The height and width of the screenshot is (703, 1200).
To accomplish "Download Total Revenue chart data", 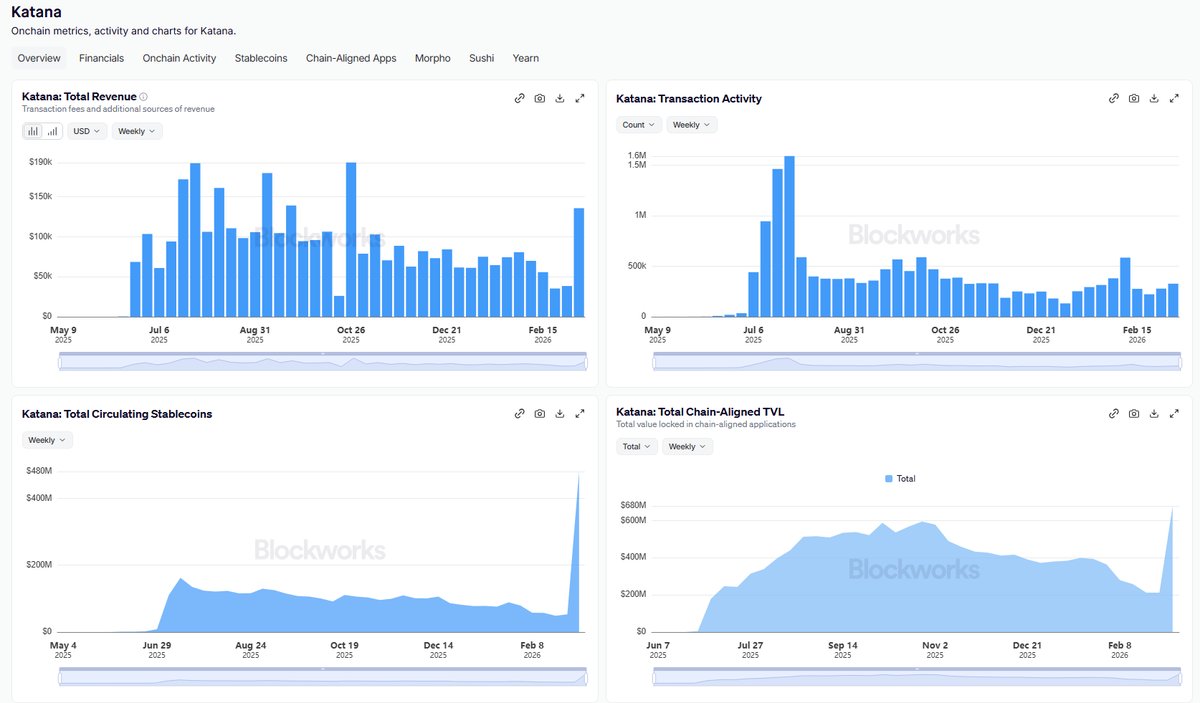I will (x=560, y=98).
